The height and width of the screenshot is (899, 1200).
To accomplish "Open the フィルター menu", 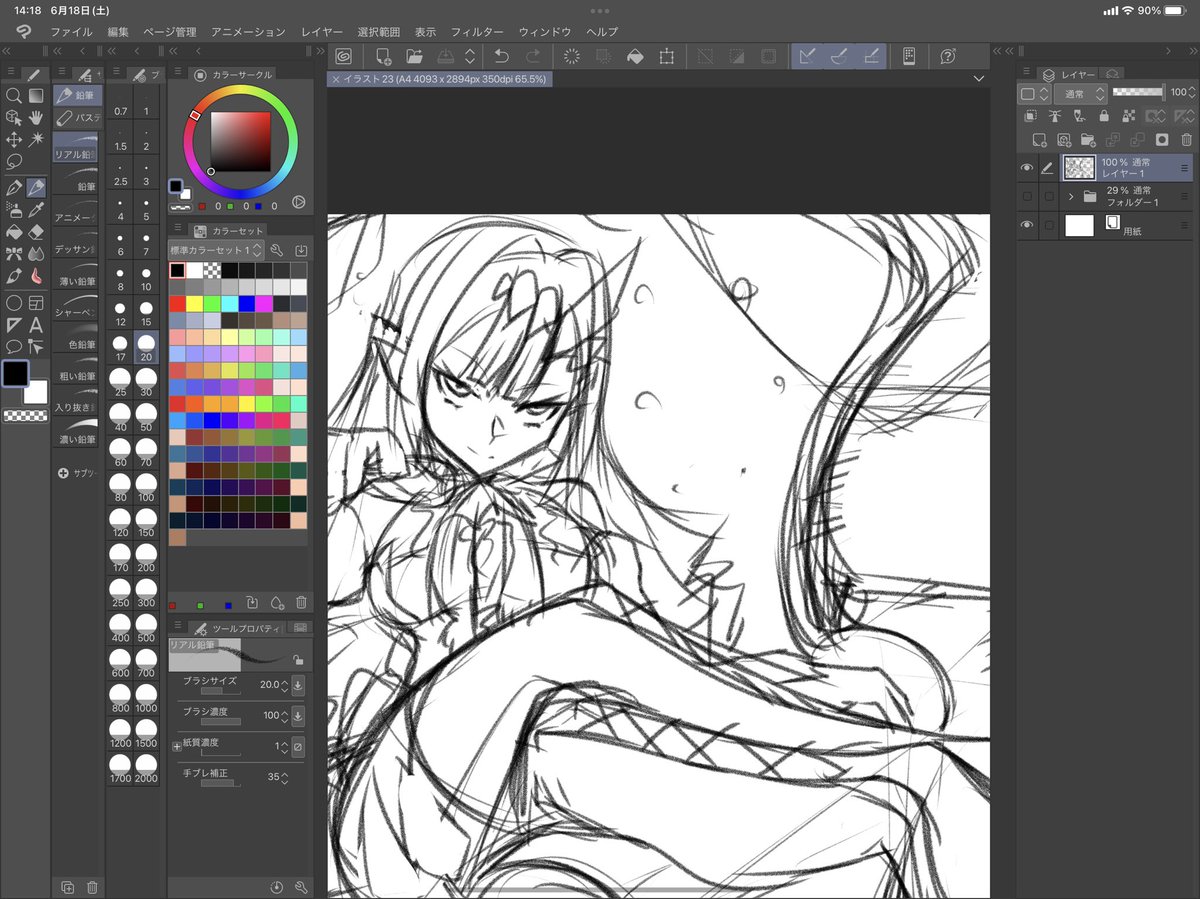I will (477, 31).
